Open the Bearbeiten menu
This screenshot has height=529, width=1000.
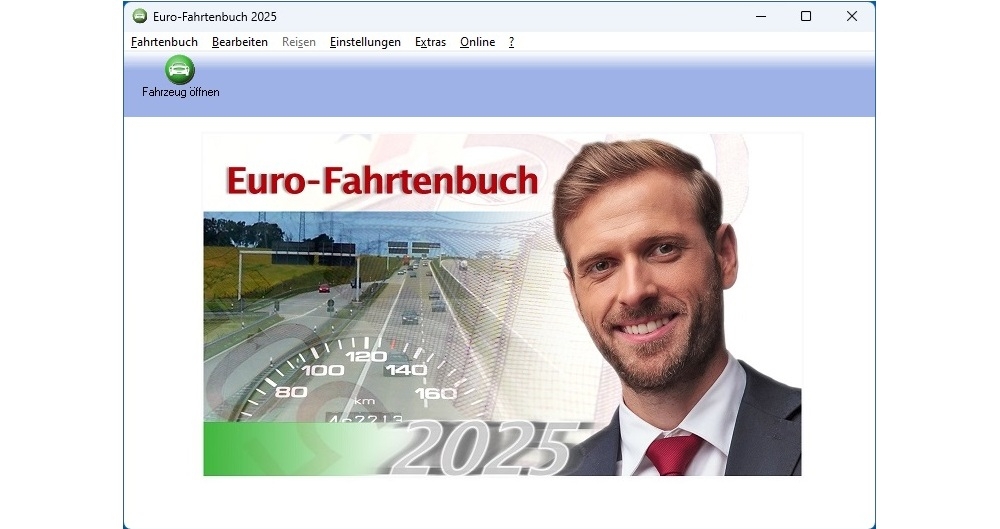[x=240, y=42]
